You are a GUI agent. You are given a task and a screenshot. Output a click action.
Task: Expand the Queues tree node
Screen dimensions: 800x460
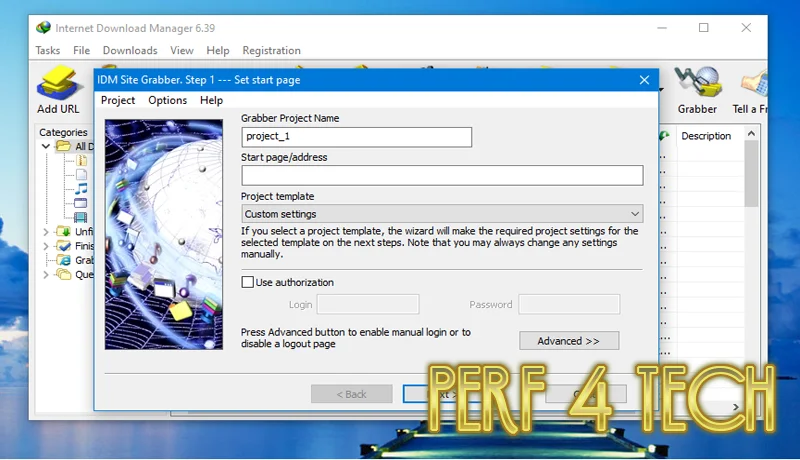(45, 274)
